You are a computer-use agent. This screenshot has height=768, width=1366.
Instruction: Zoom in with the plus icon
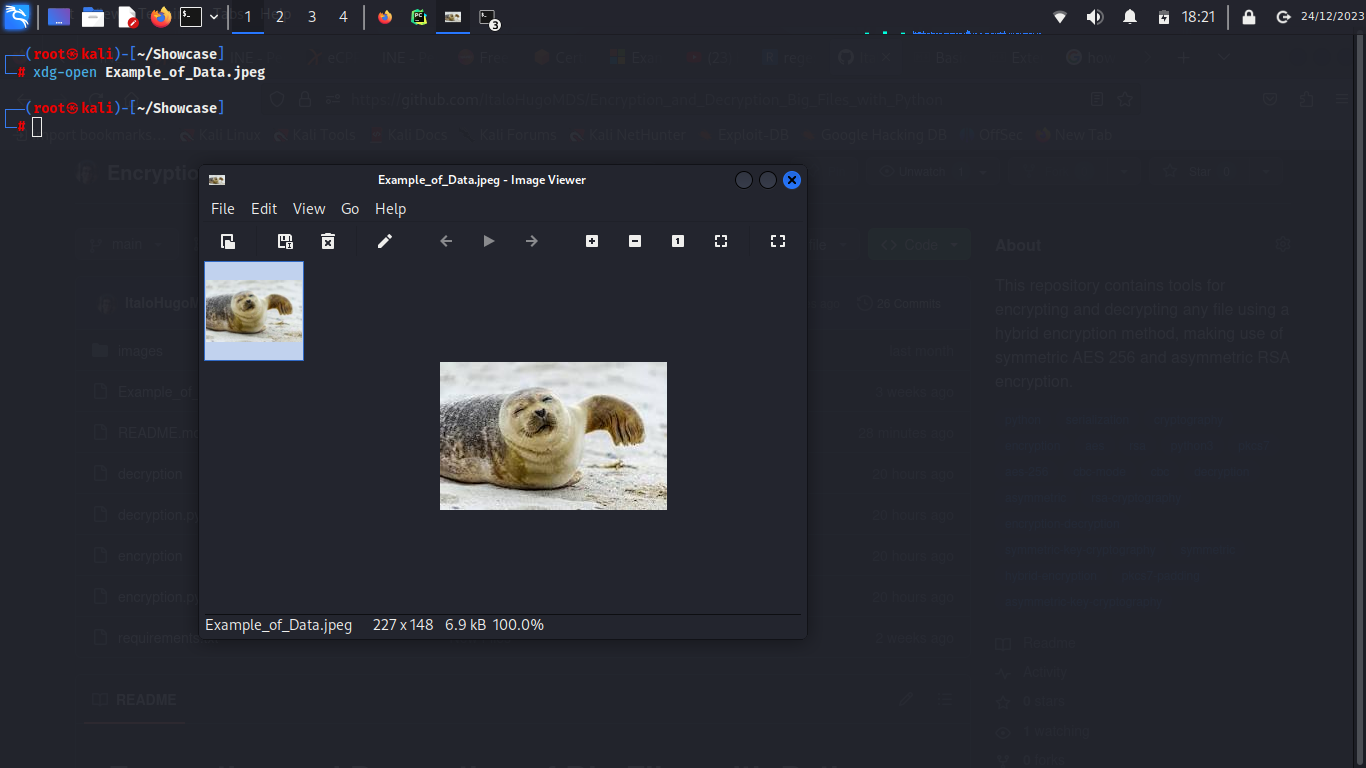tap(592, 241)
